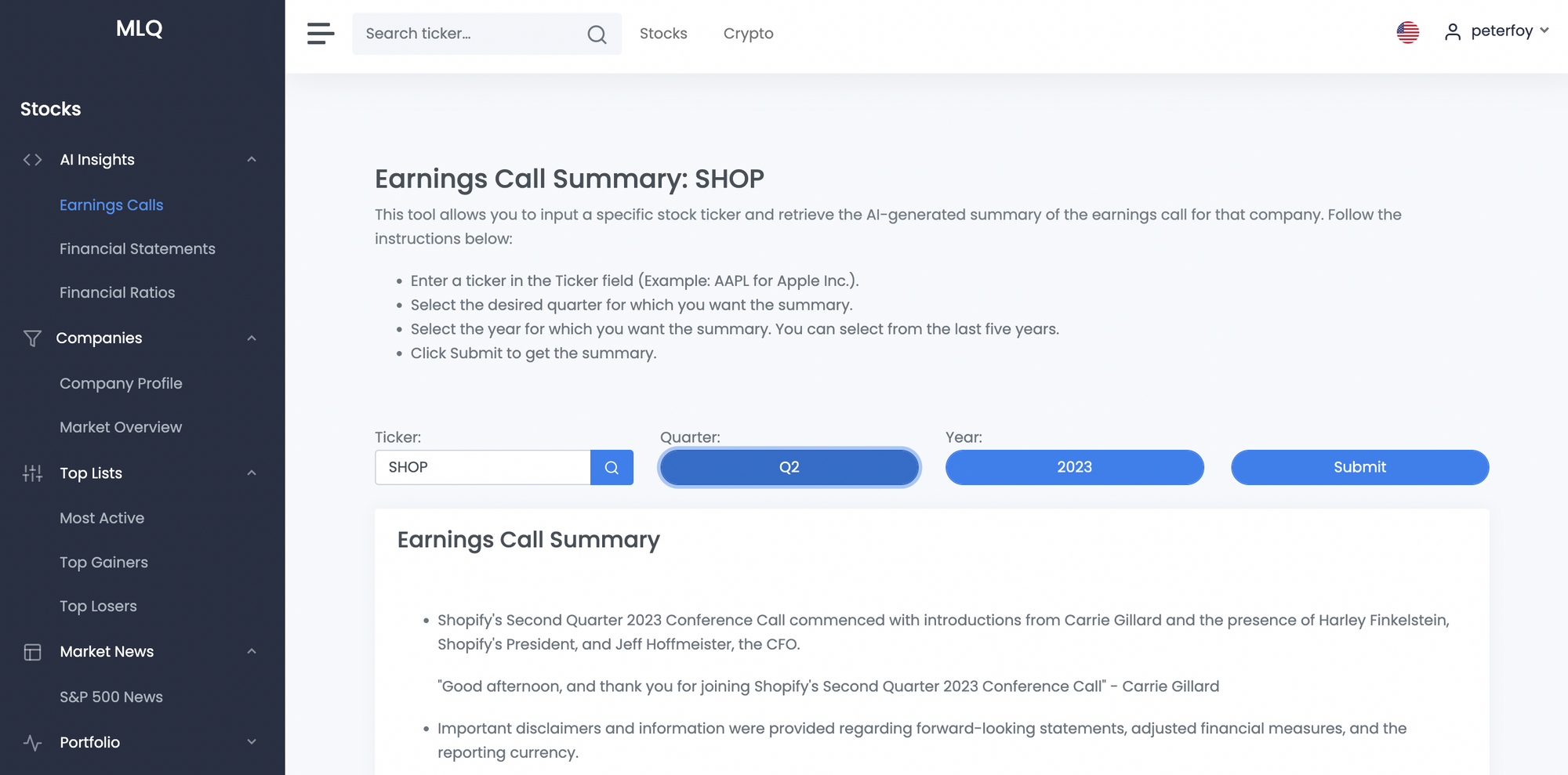Screen dimensions: 1568x775
Task: Select Portfolio in the sidebar
Action: pos(90,743)
